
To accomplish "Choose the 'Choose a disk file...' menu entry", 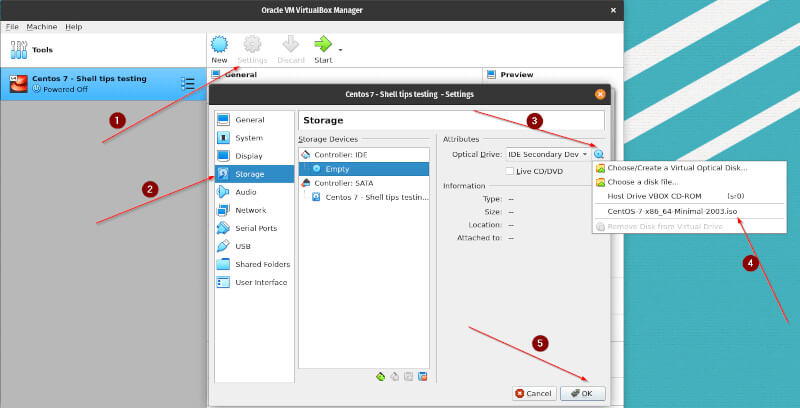I will point(689,182).
